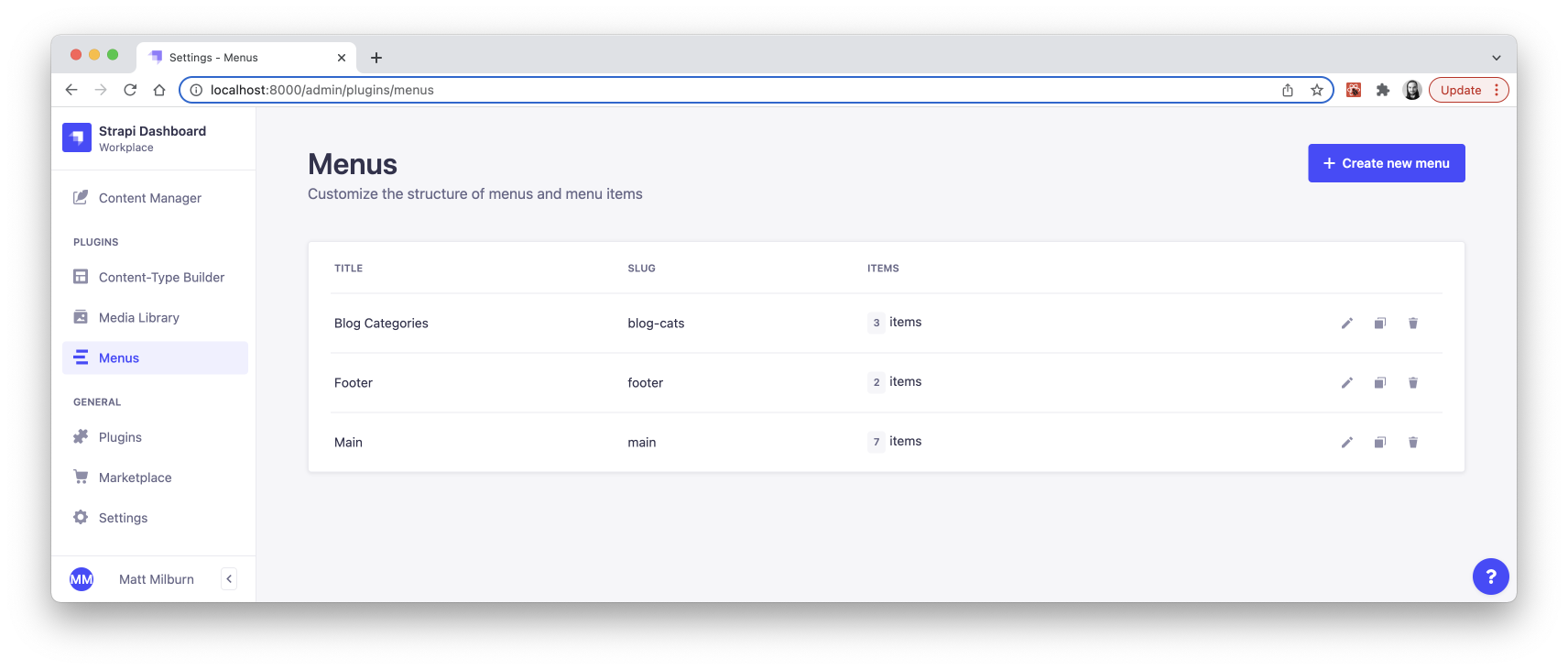Viewport: 1568px width, 670px height.
Task: Edit the Main menu with pencil icon
Action: tap(1346, 442)
